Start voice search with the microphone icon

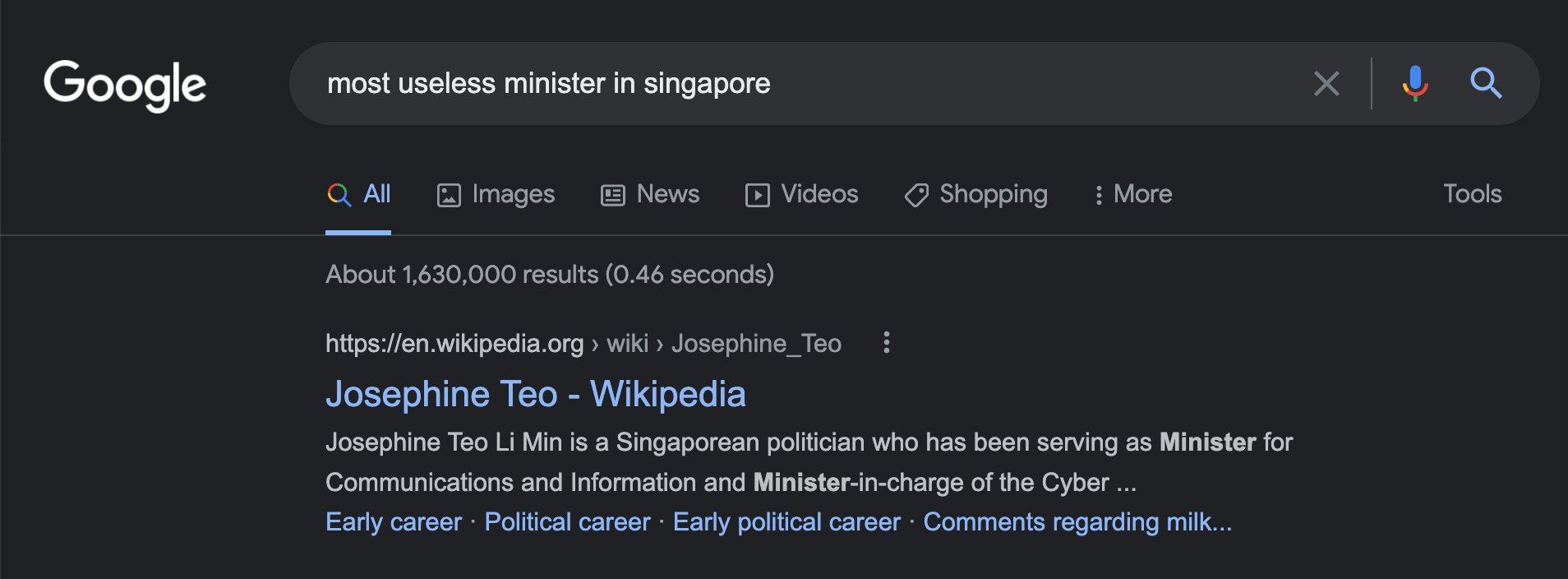click(1415, 83)
